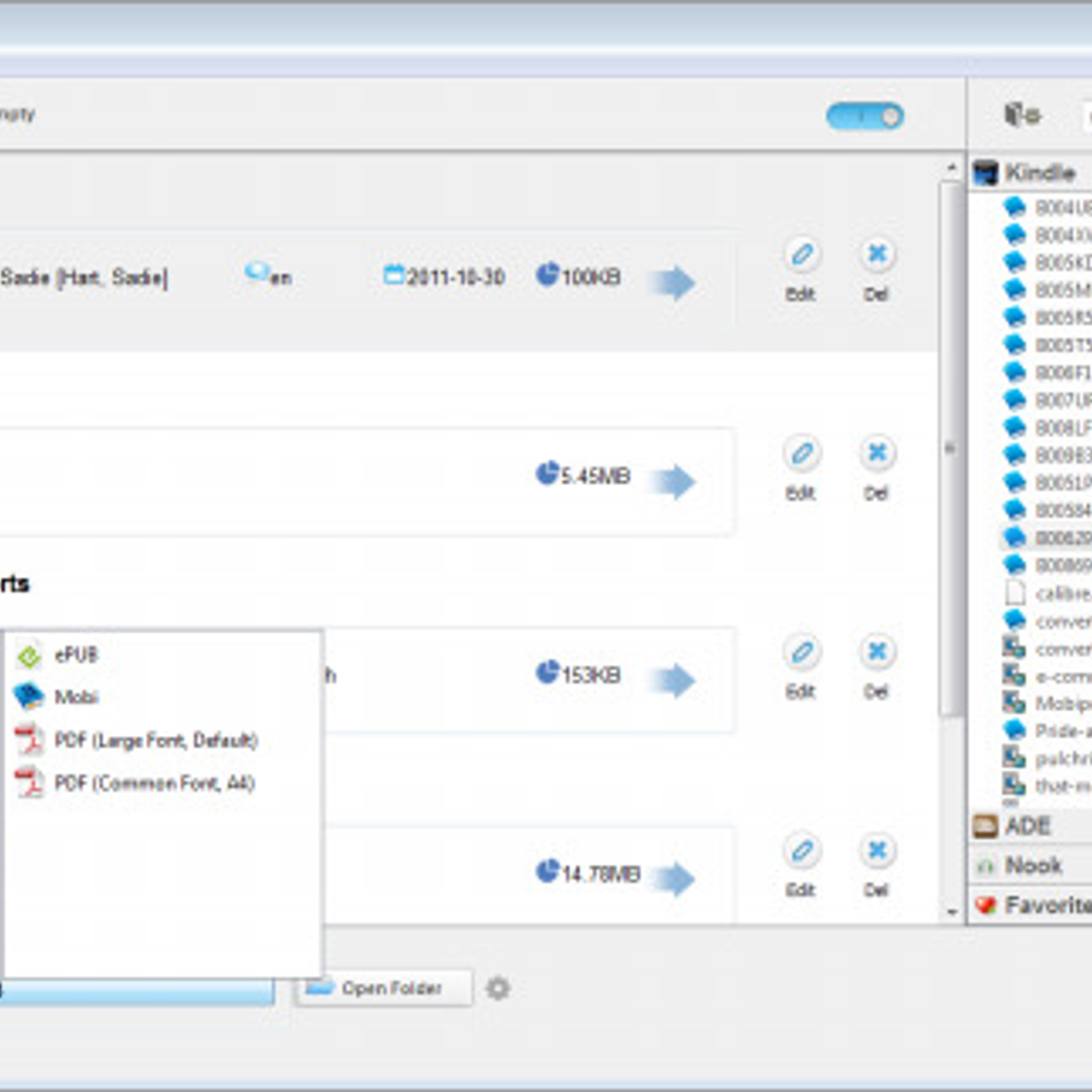This screenshot has height=1092, width=1092.
Task: Select the B00869 Kindle file
Action: tap(1046, 565)
